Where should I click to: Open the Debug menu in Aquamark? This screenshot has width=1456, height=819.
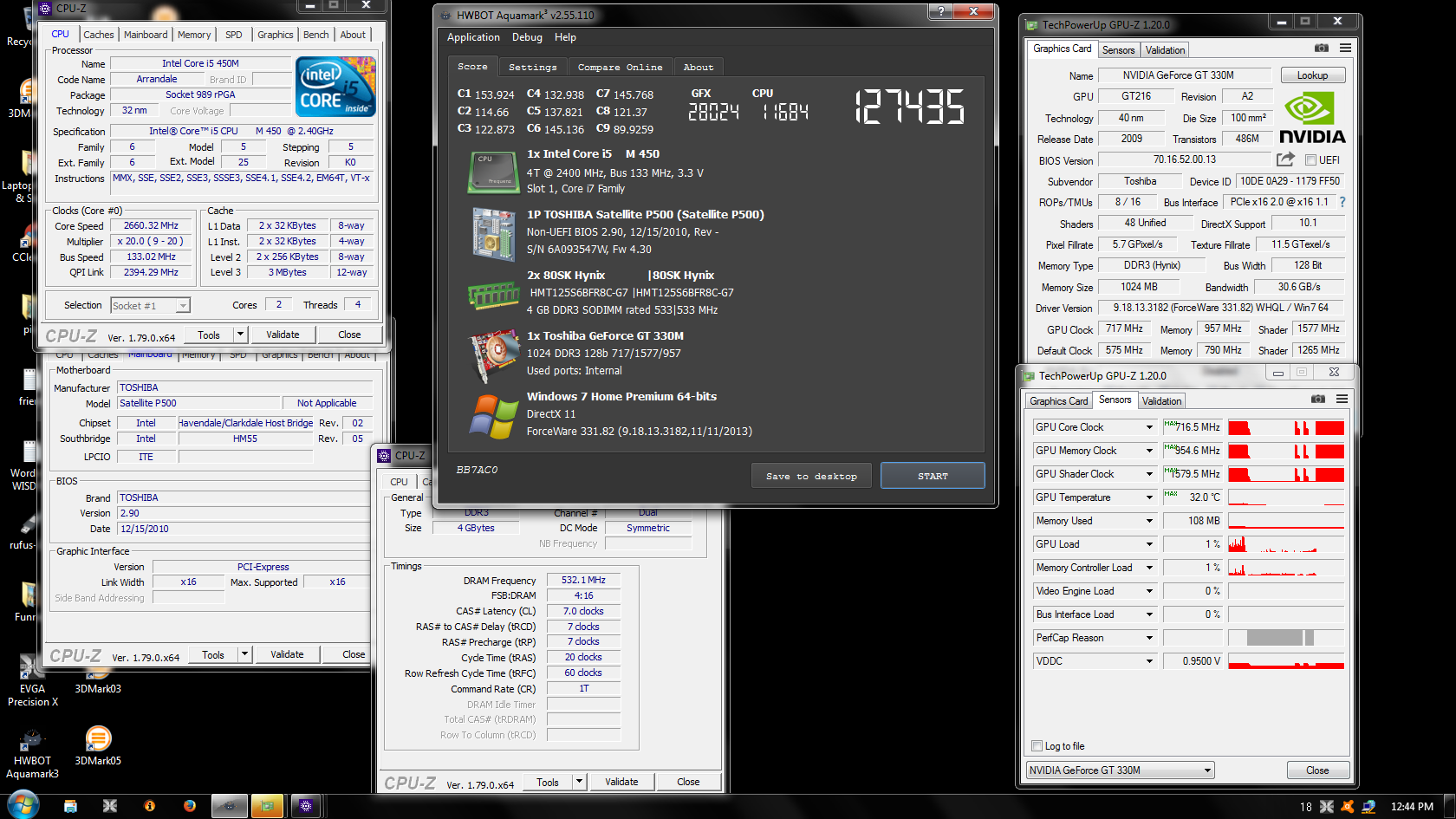(x=527, y=37)
